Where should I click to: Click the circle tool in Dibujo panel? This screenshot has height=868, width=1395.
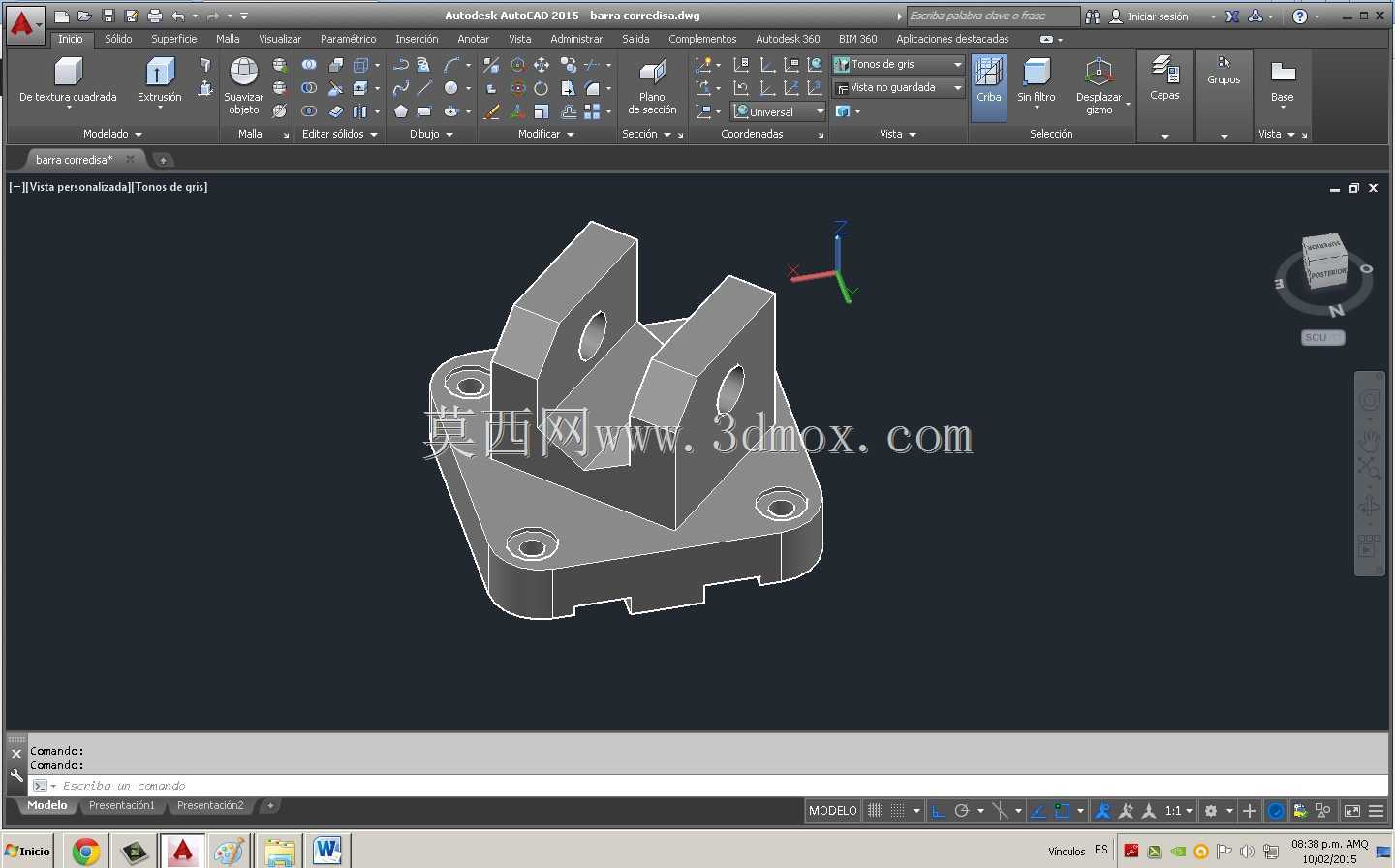point(450,88)
